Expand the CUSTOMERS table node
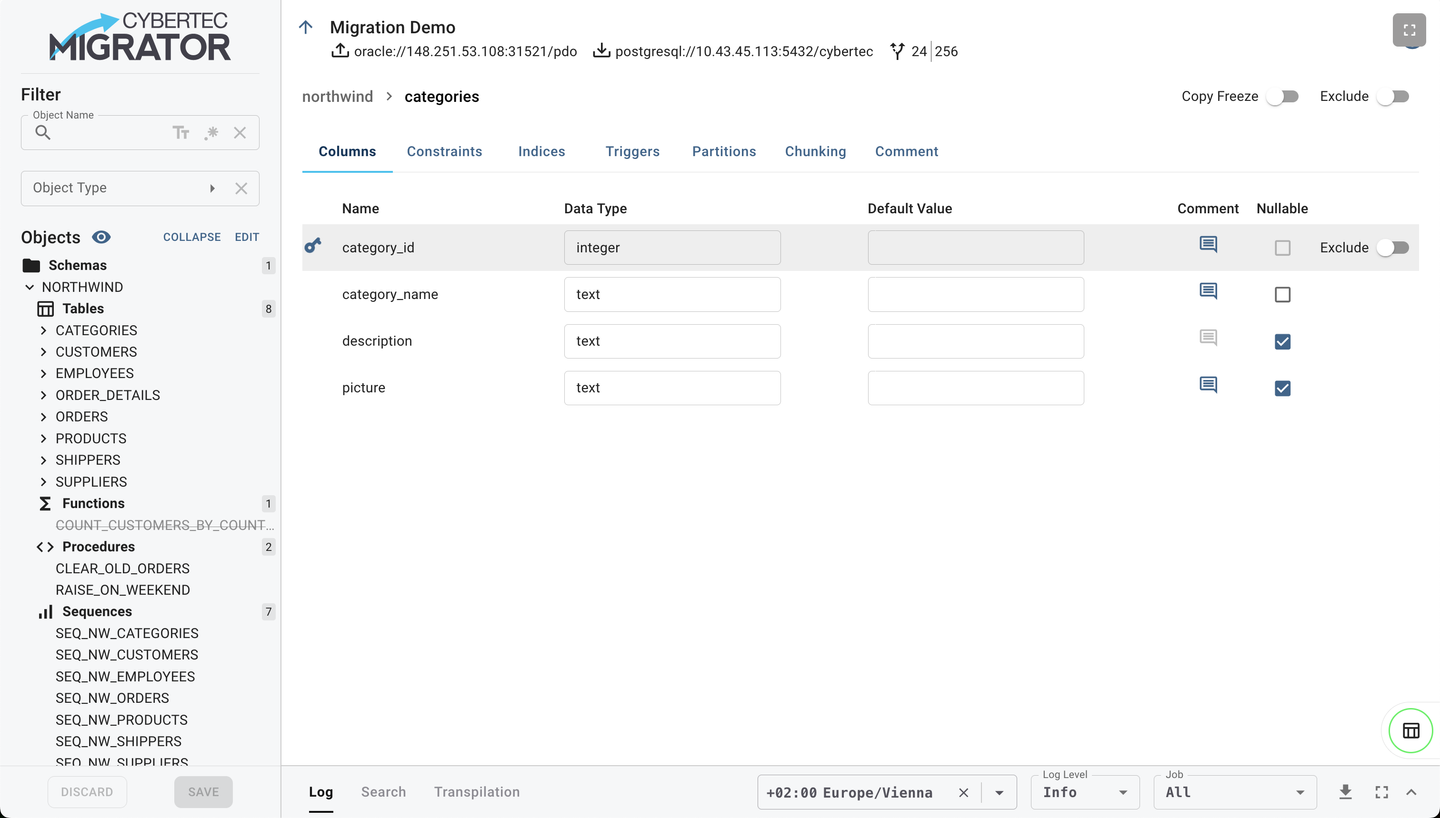The width and height of the screenshot is (1440, 818). click(43, 352)
